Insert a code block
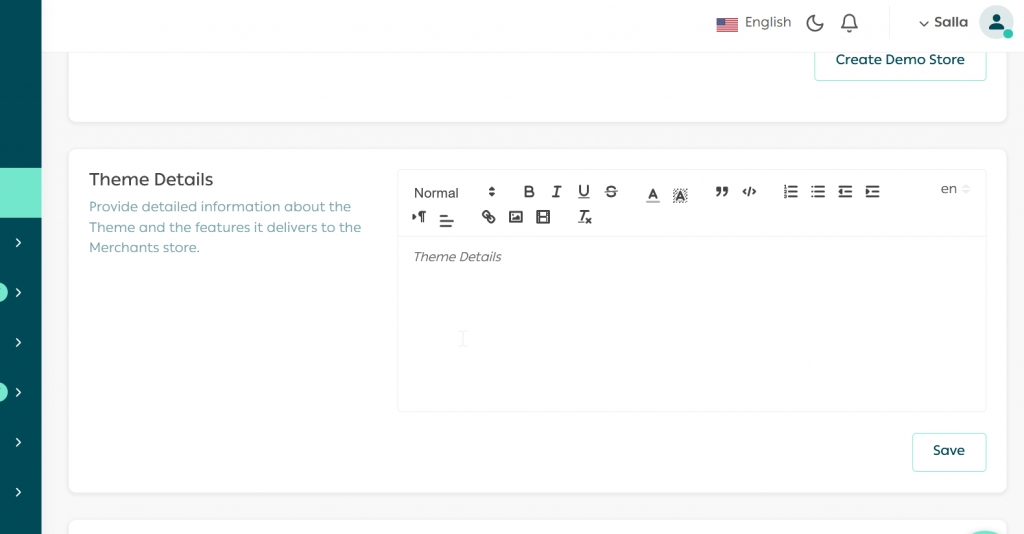The height and width of the screenshot is (534, 1024). tap(749, 192)
